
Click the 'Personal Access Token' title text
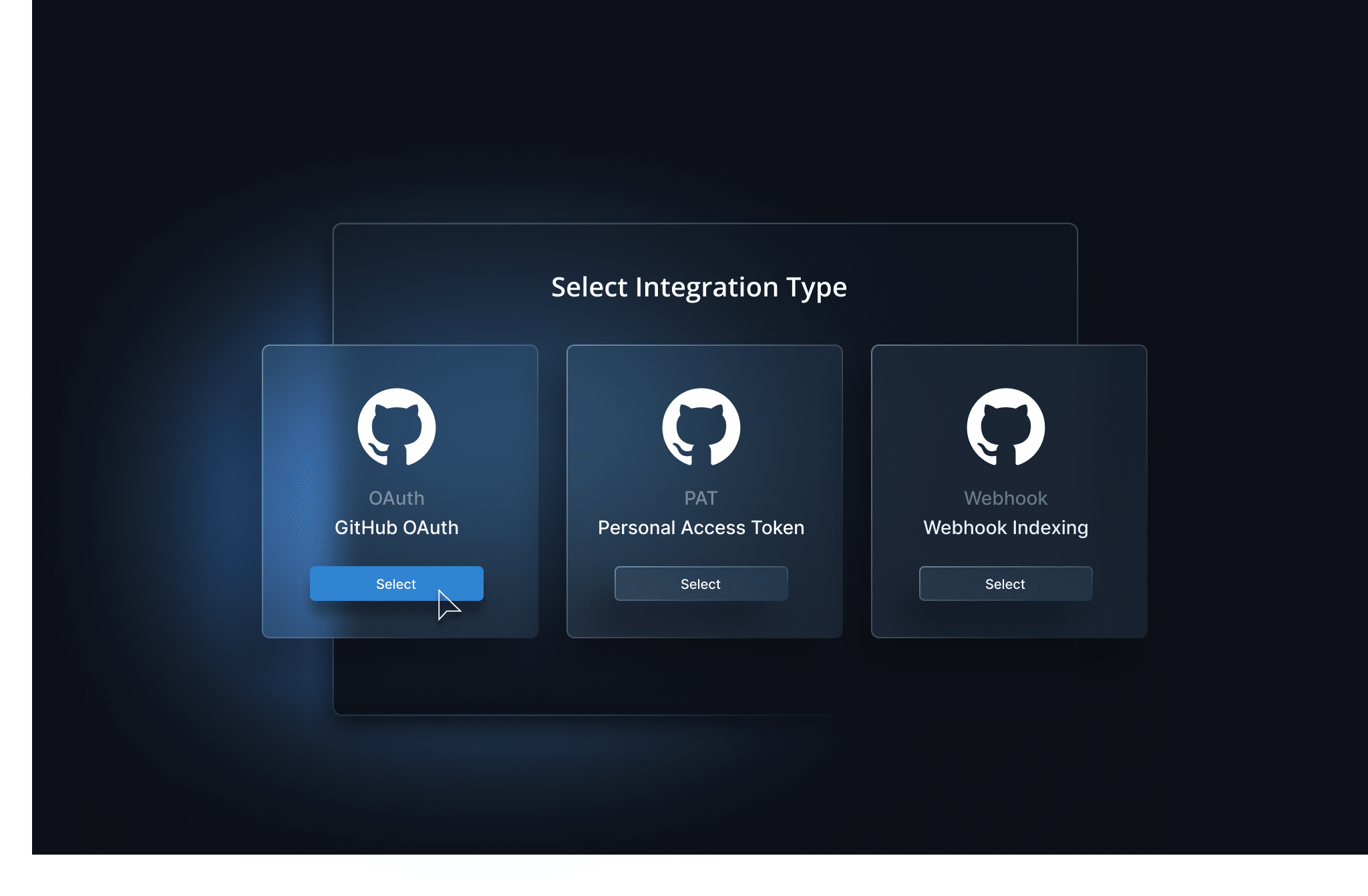tap(701, 527)
